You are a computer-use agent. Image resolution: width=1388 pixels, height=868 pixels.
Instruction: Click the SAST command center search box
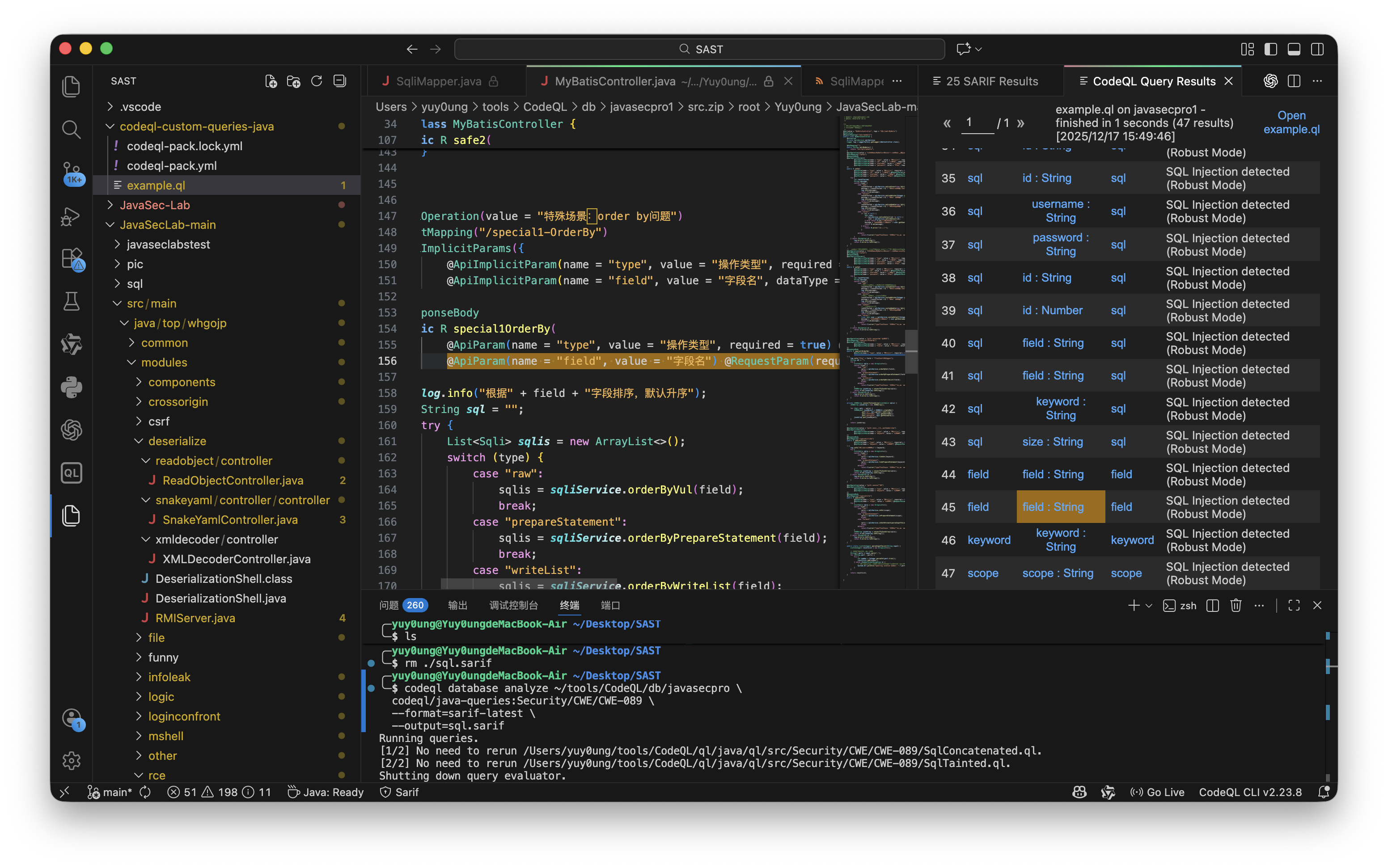pyautogui.click(x=699, y=49)
